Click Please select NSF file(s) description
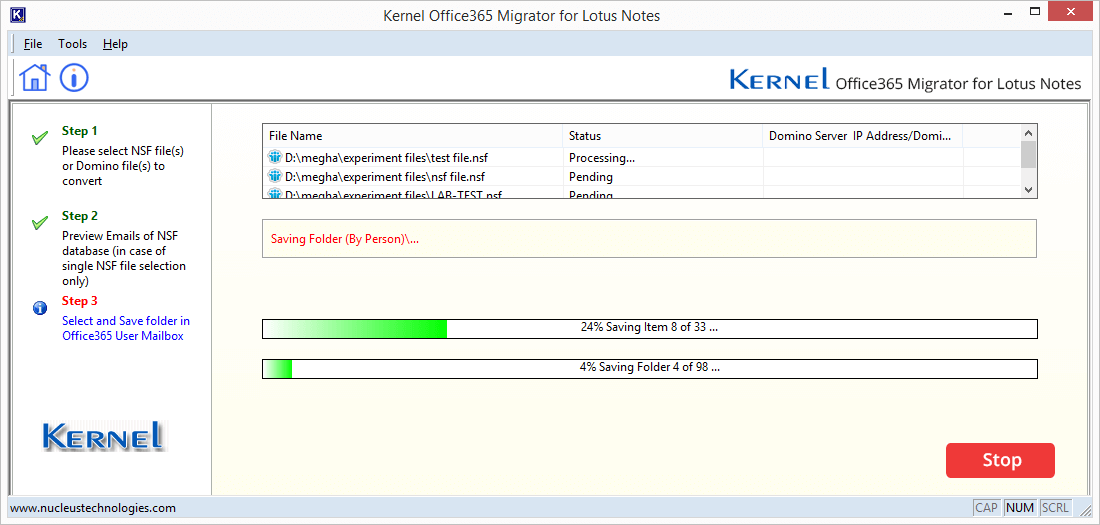Screen dimensions: 1100x525 [x=123, y=166]
